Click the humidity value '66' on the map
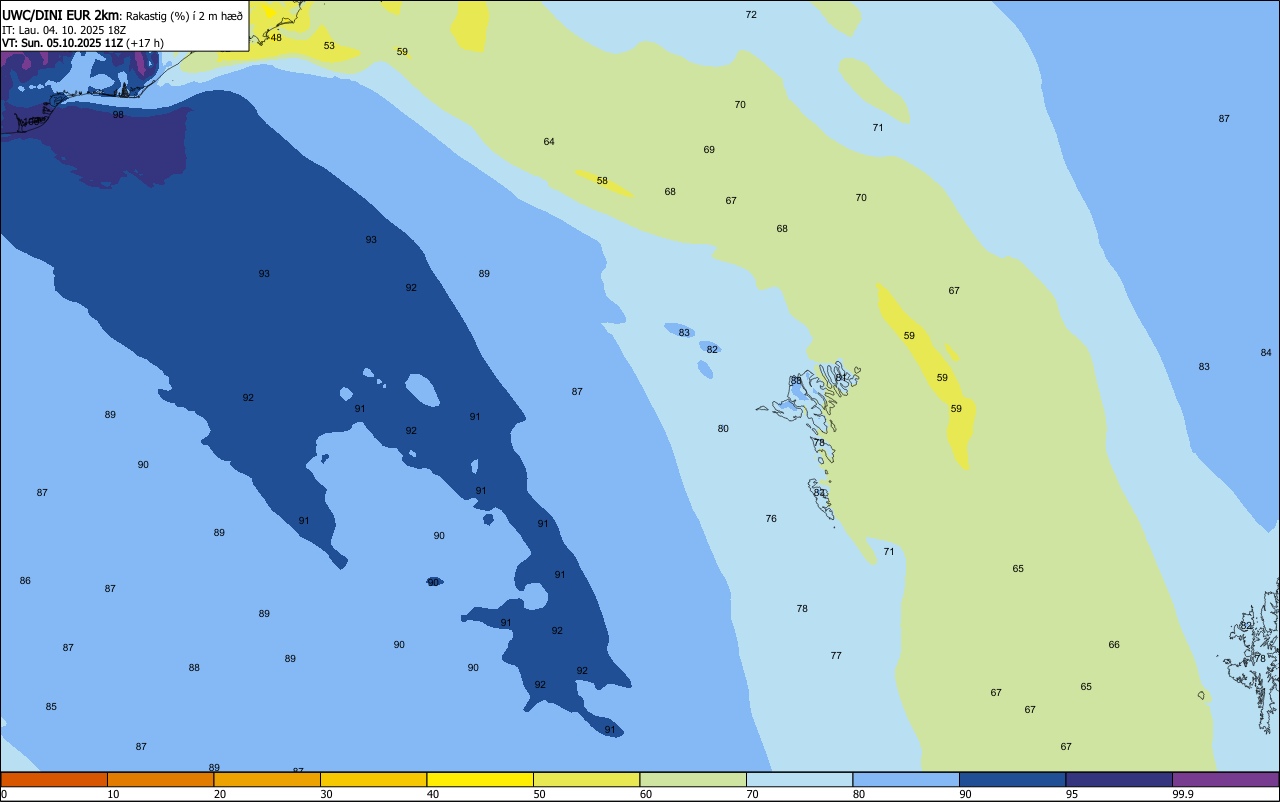 1114,645
